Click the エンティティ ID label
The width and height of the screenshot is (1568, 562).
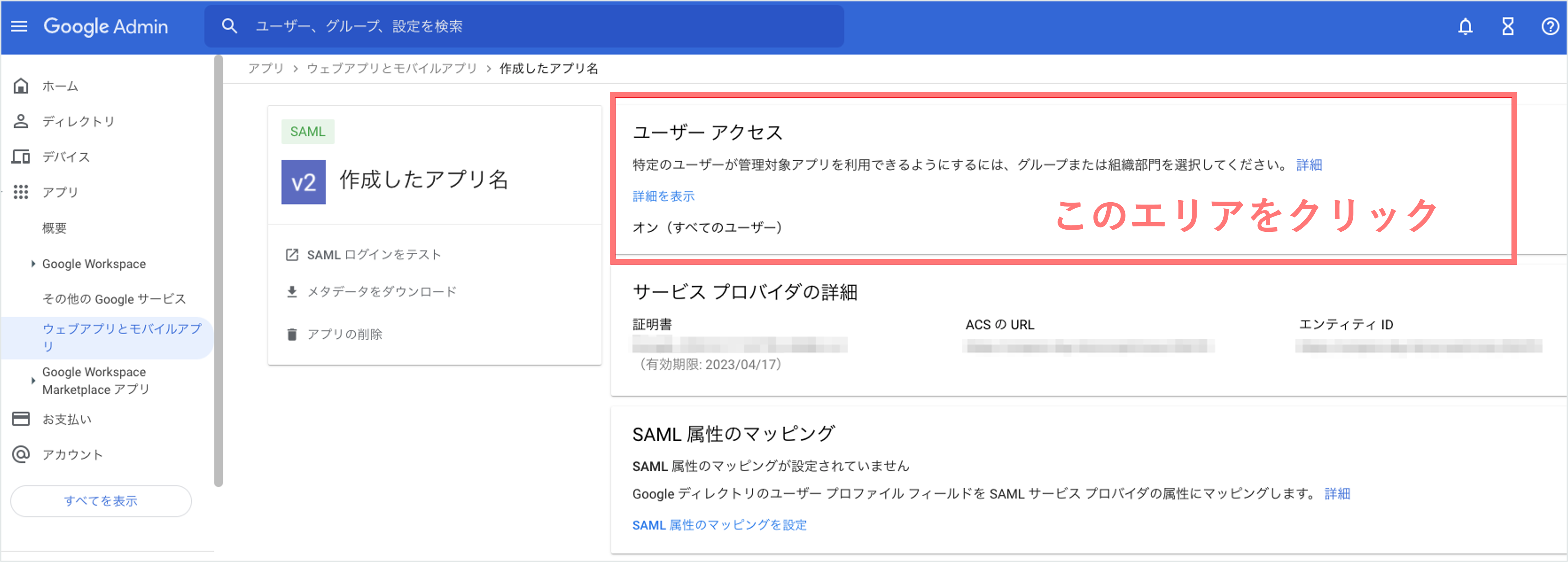point(1346,324)
